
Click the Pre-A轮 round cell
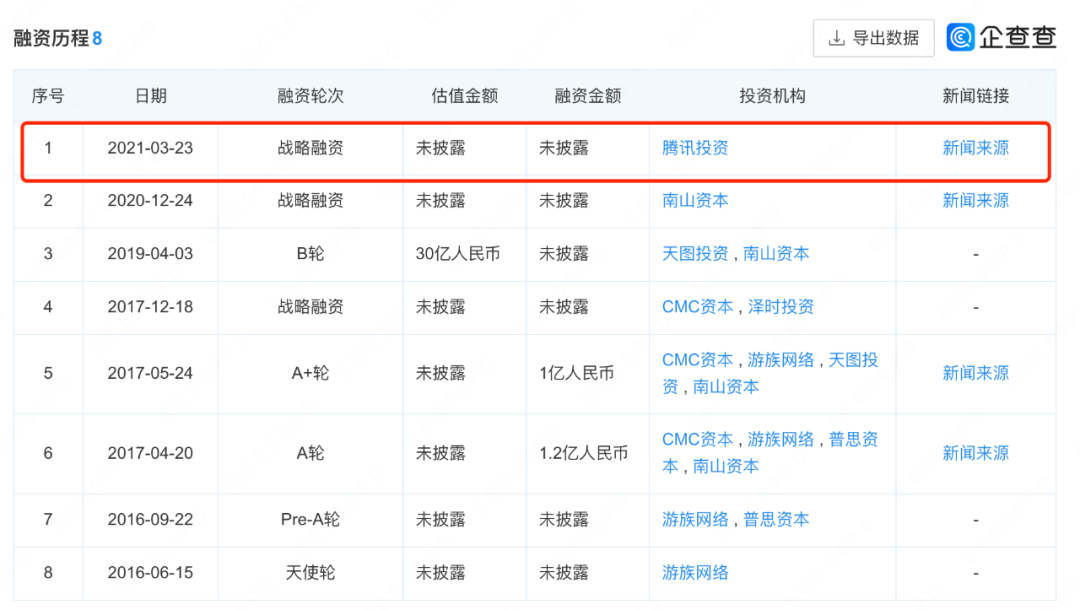(x=311, y=519)
